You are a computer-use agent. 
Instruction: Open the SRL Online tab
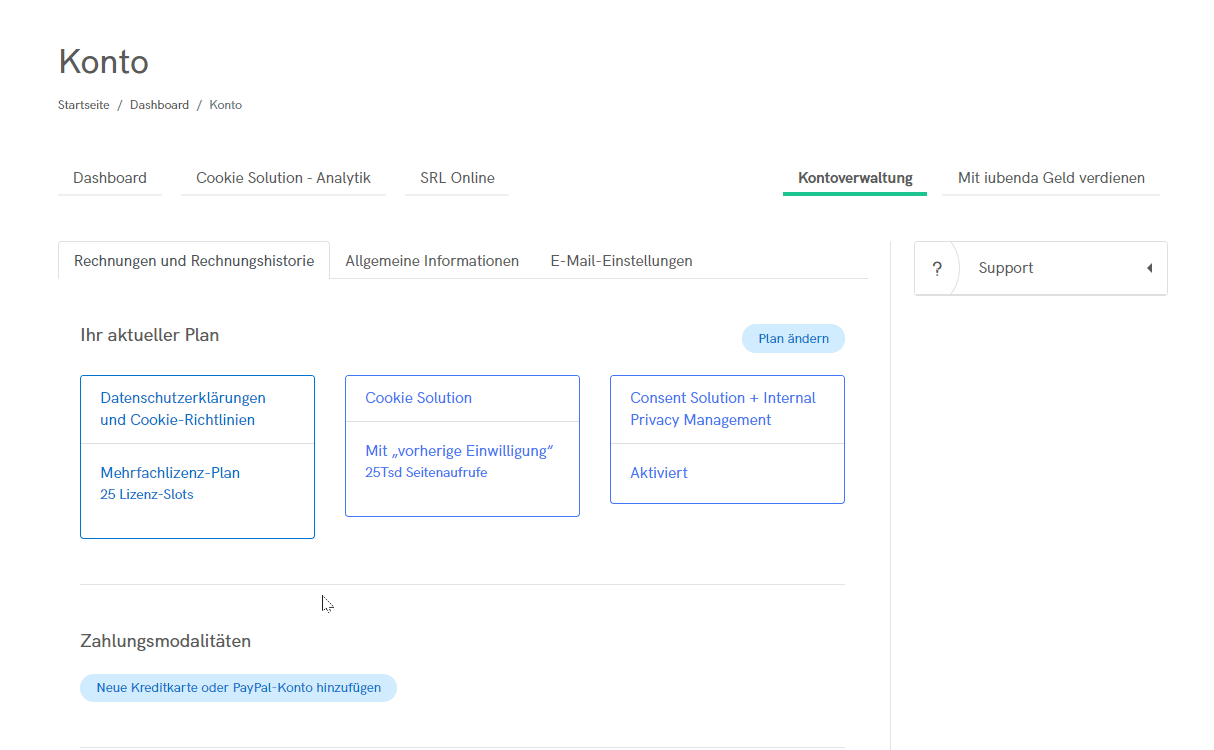[x=457, y=178]
